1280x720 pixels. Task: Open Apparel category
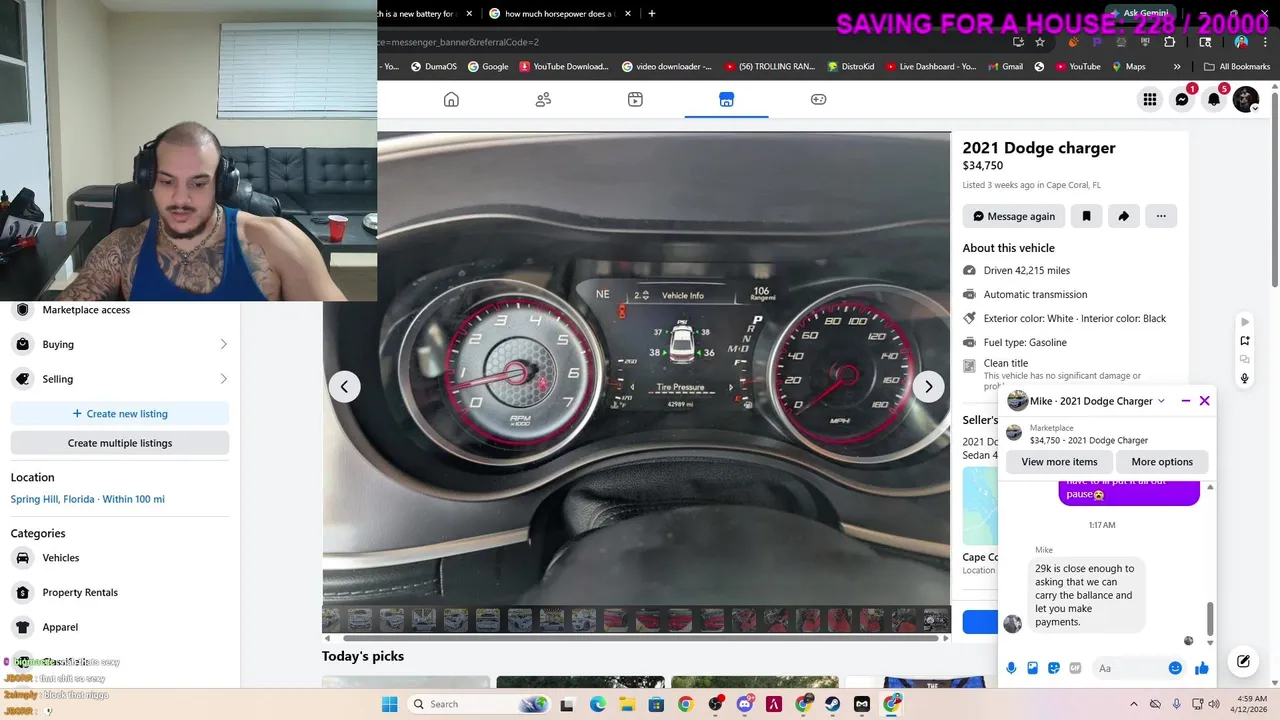coord(120,627)
